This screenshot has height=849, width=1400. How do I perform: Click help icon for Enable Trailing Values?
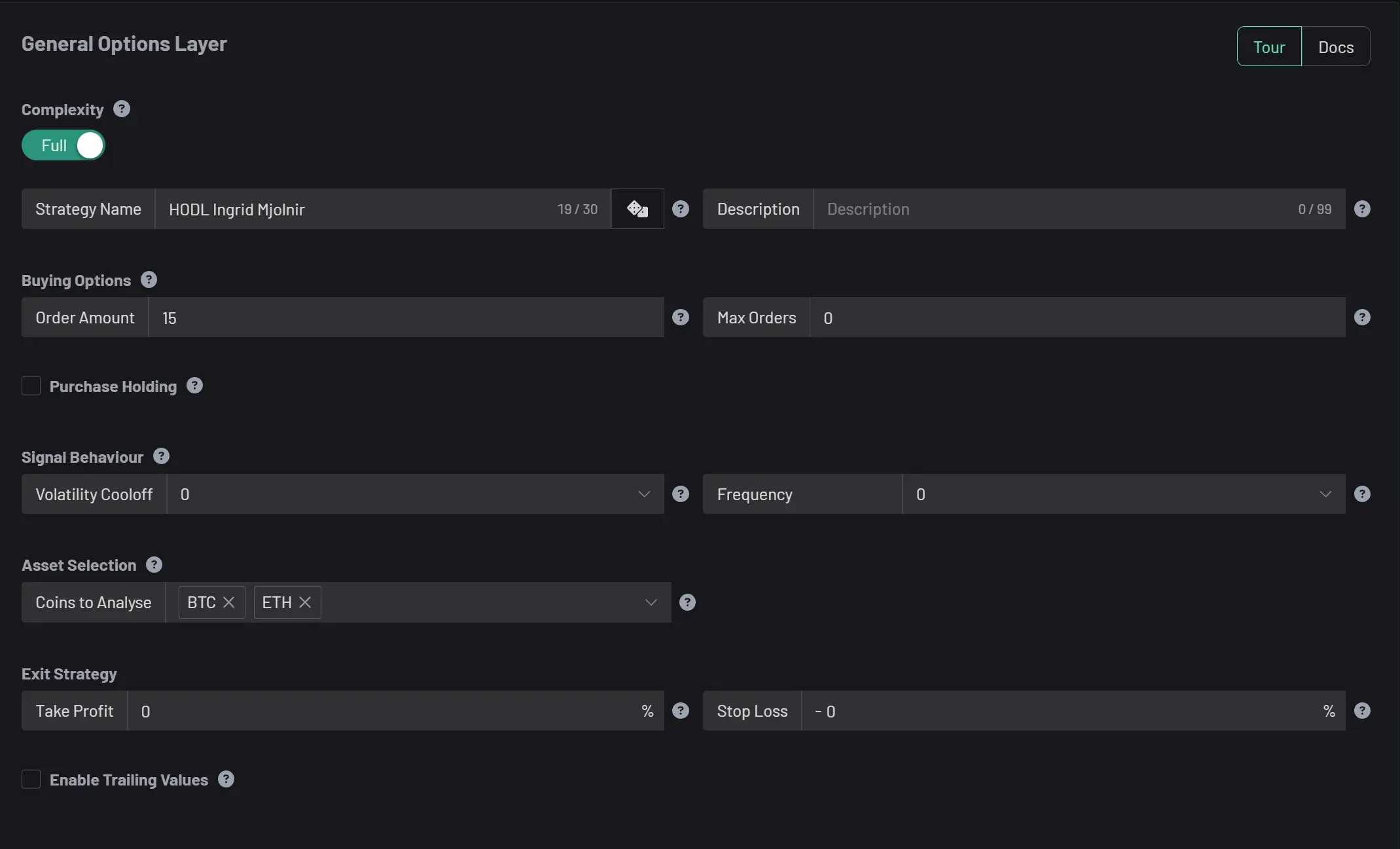(226, 779)
